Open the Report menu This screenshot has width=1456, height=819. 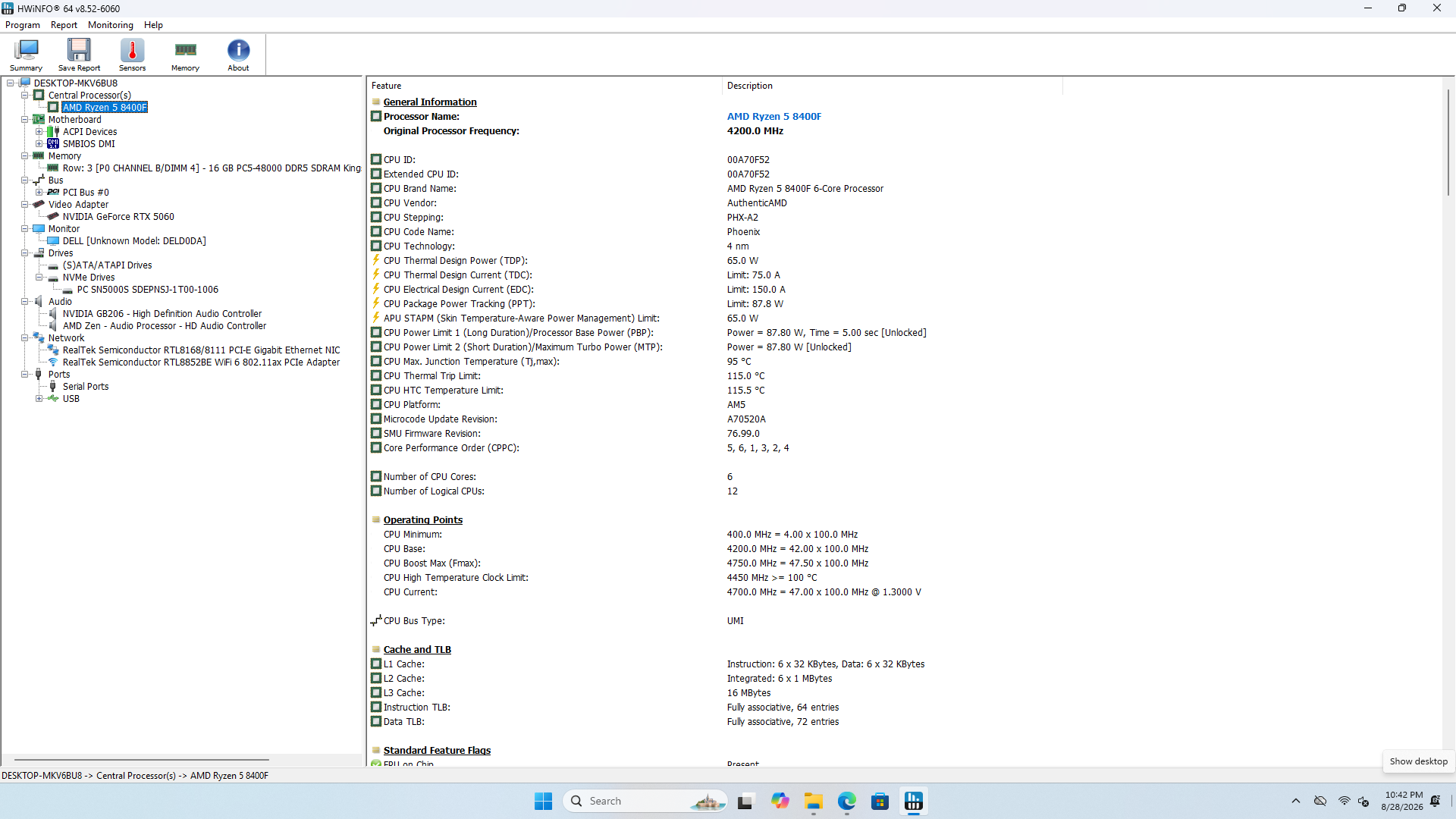click(64, 25)
